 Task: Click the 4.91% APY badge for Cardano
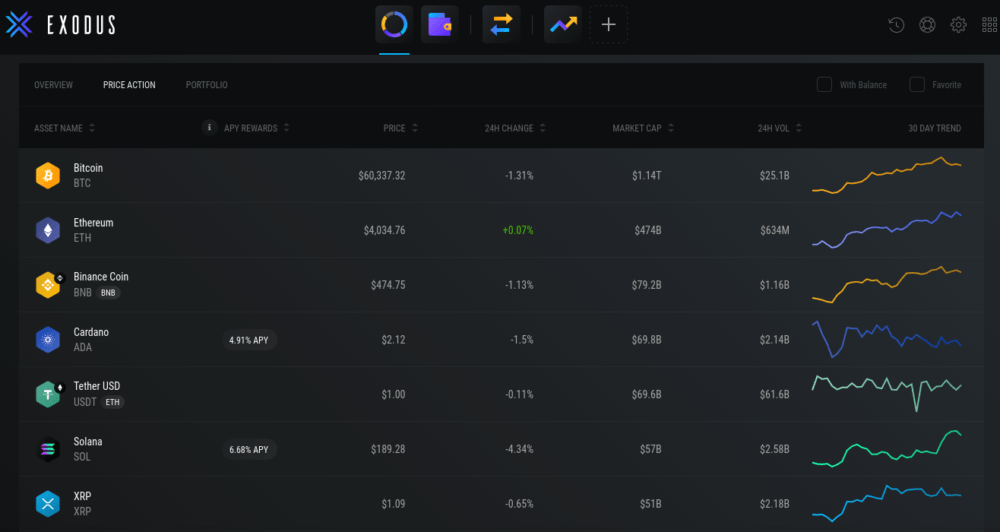[x=249, y=340]
